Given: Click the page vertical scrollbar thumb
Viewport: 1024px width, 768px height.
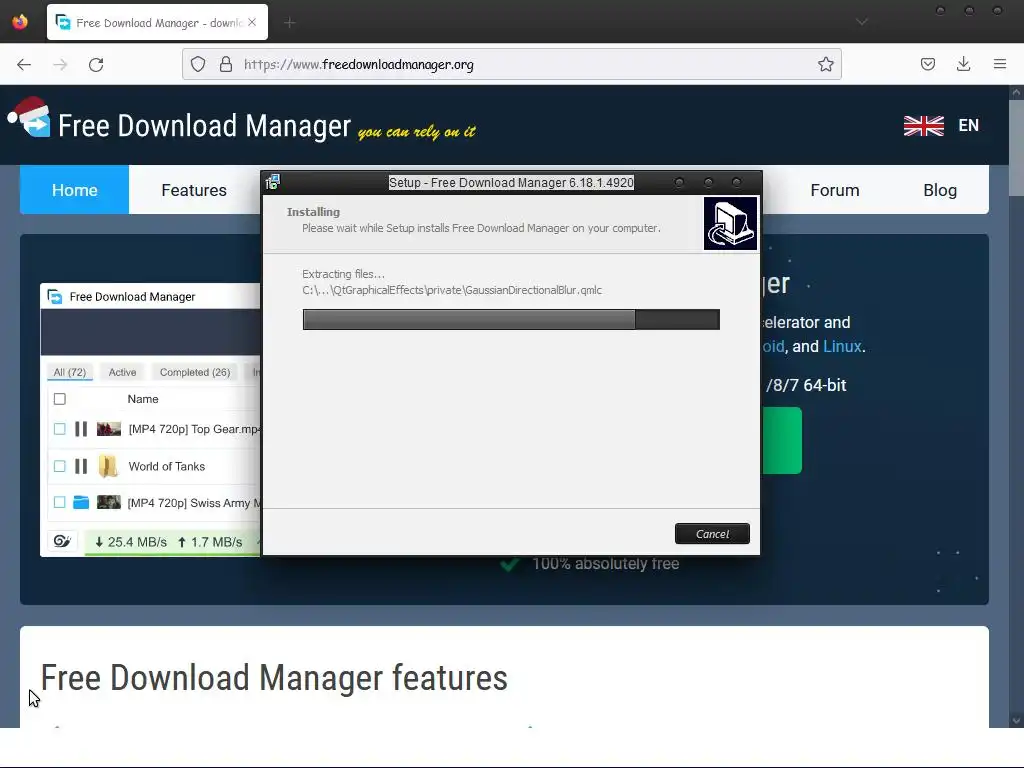Looking at the screenshot, I should tap(1016, 147).
